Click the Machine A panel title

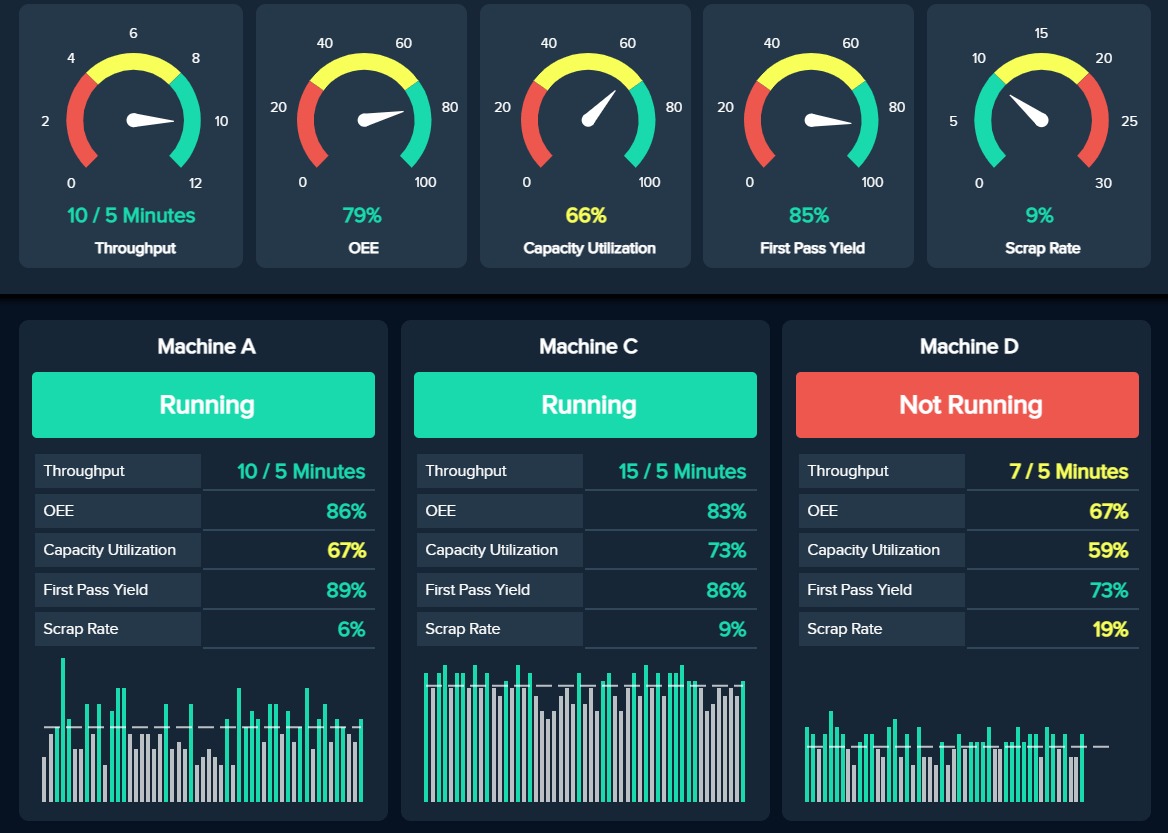click(x=206, y=347)
